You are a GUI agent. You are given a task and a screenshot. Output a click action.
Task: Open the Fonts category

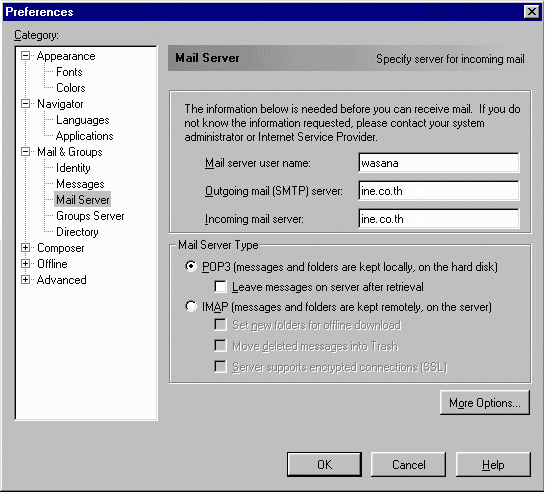(69, 72)
